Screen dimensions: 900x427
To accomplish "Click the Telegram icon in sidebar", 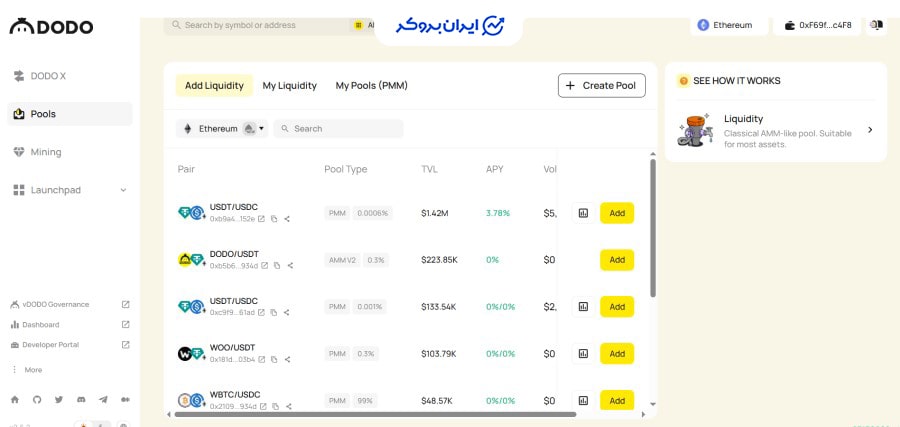I will click(x=103, y=399).
